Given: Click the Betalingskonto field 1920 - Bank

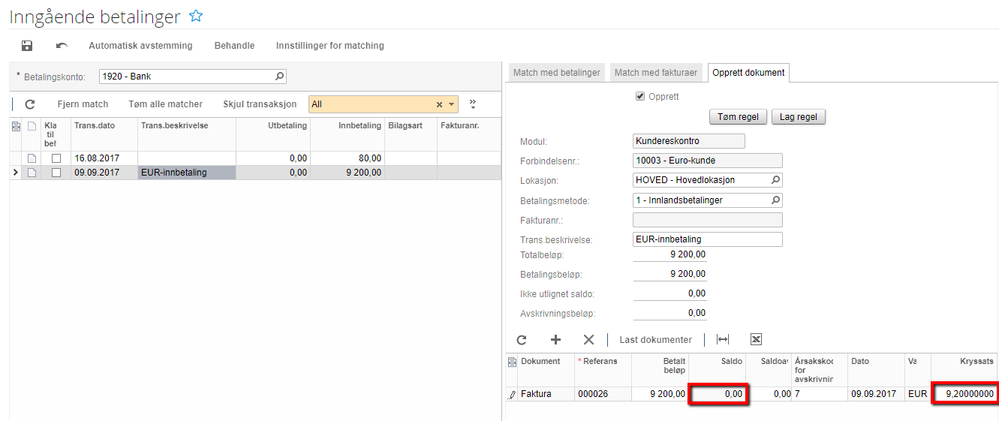Looking at the screenshot, I should pyautogui.click(x=192, y=76).
